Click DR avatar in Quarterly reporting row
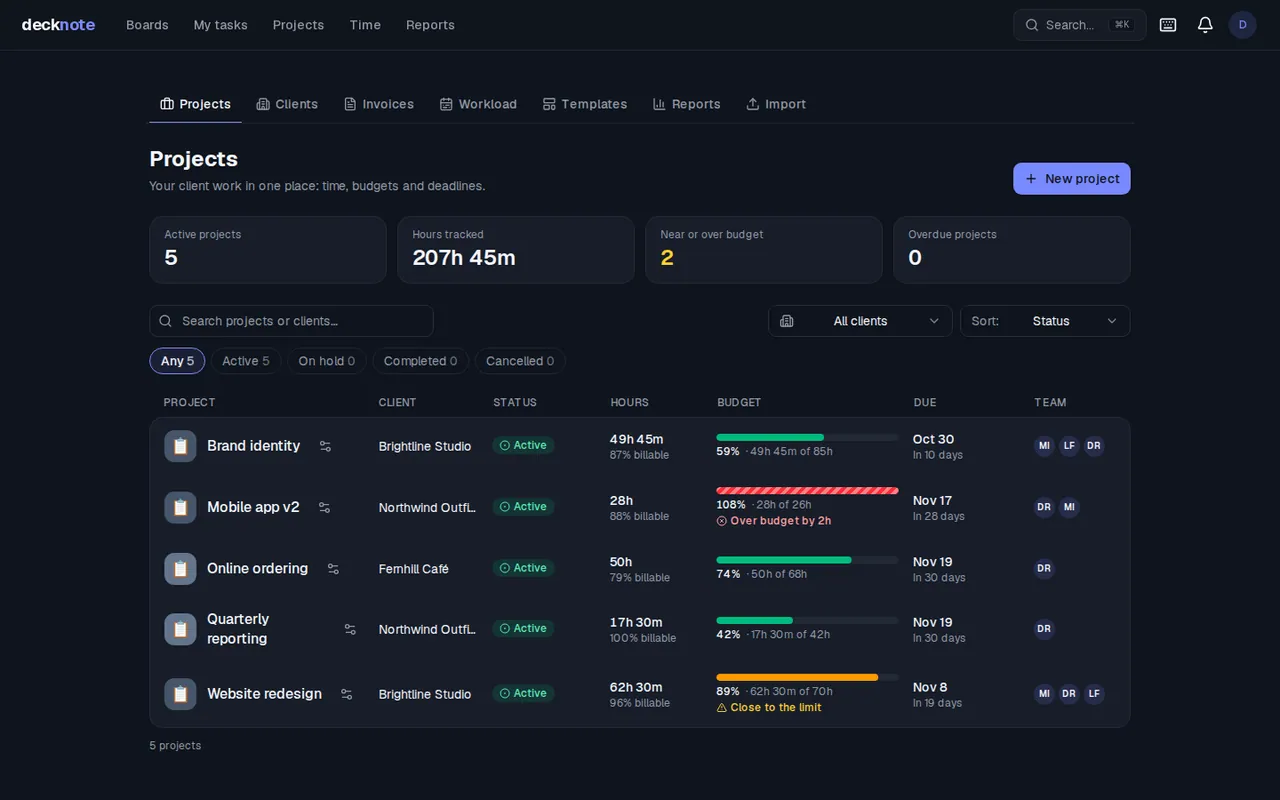The width and height of the screenshot is (1280, 800). (1044, 629)
